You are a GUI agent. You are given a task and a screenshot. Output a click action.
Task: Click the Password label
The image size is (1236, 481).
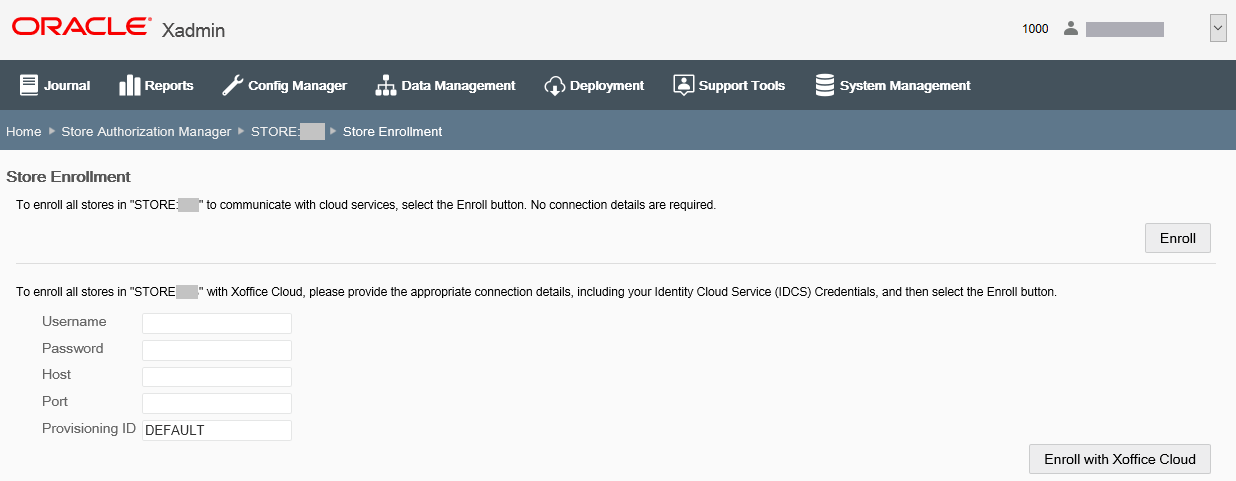(x=73, y=348)
